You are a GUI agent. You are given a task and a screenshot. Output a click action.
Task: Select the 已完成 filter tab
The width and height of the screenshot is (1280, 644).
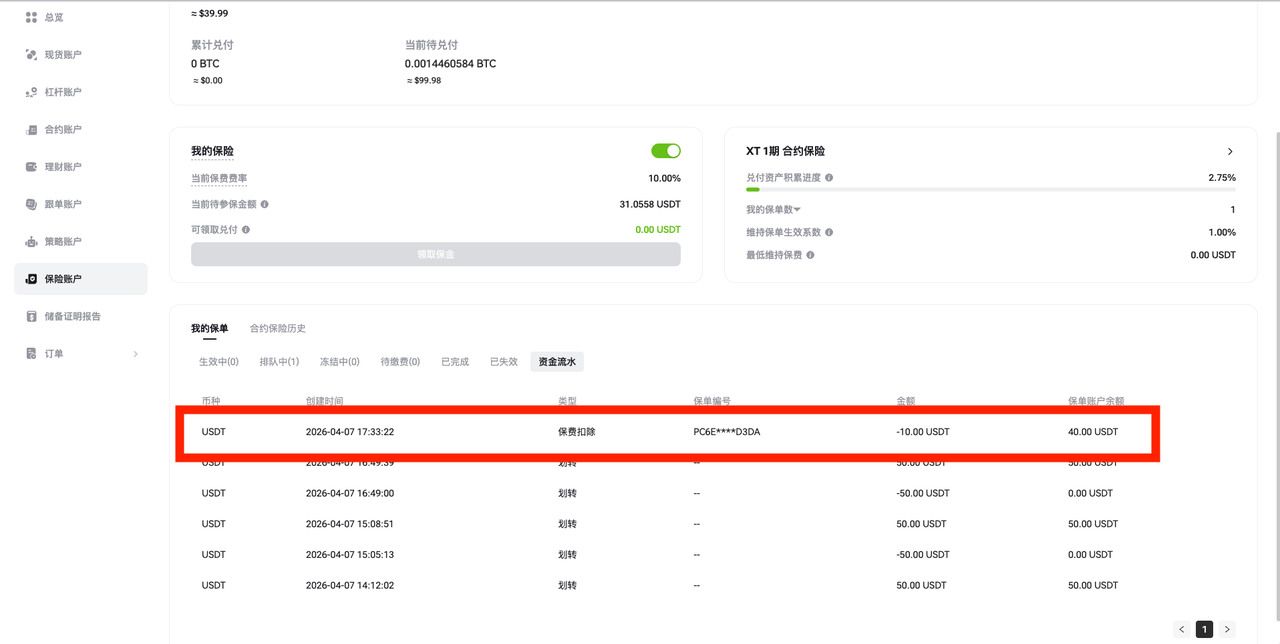[454, 362]
